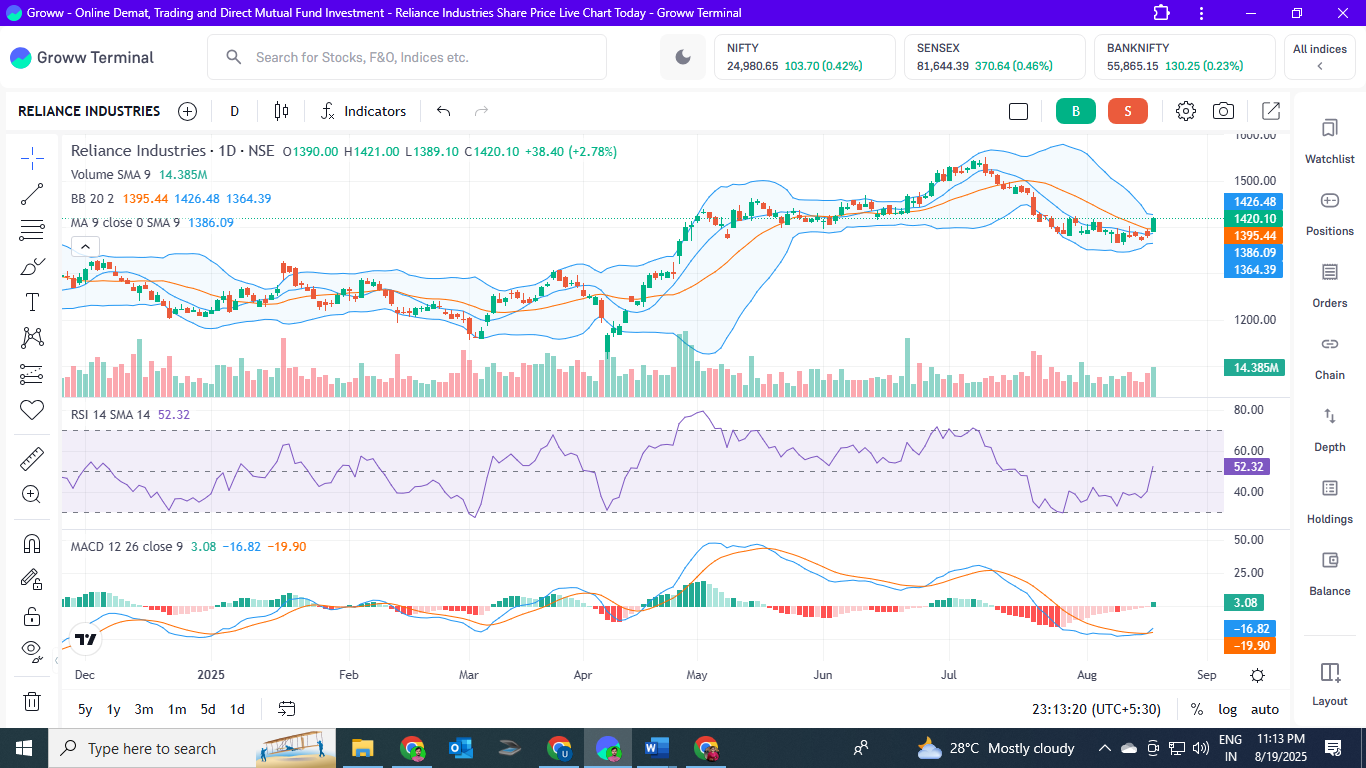This screenshot has width=1366, height=768.
Task: Open the candlestick chart type selector
Action: click(x=281, y=111)
